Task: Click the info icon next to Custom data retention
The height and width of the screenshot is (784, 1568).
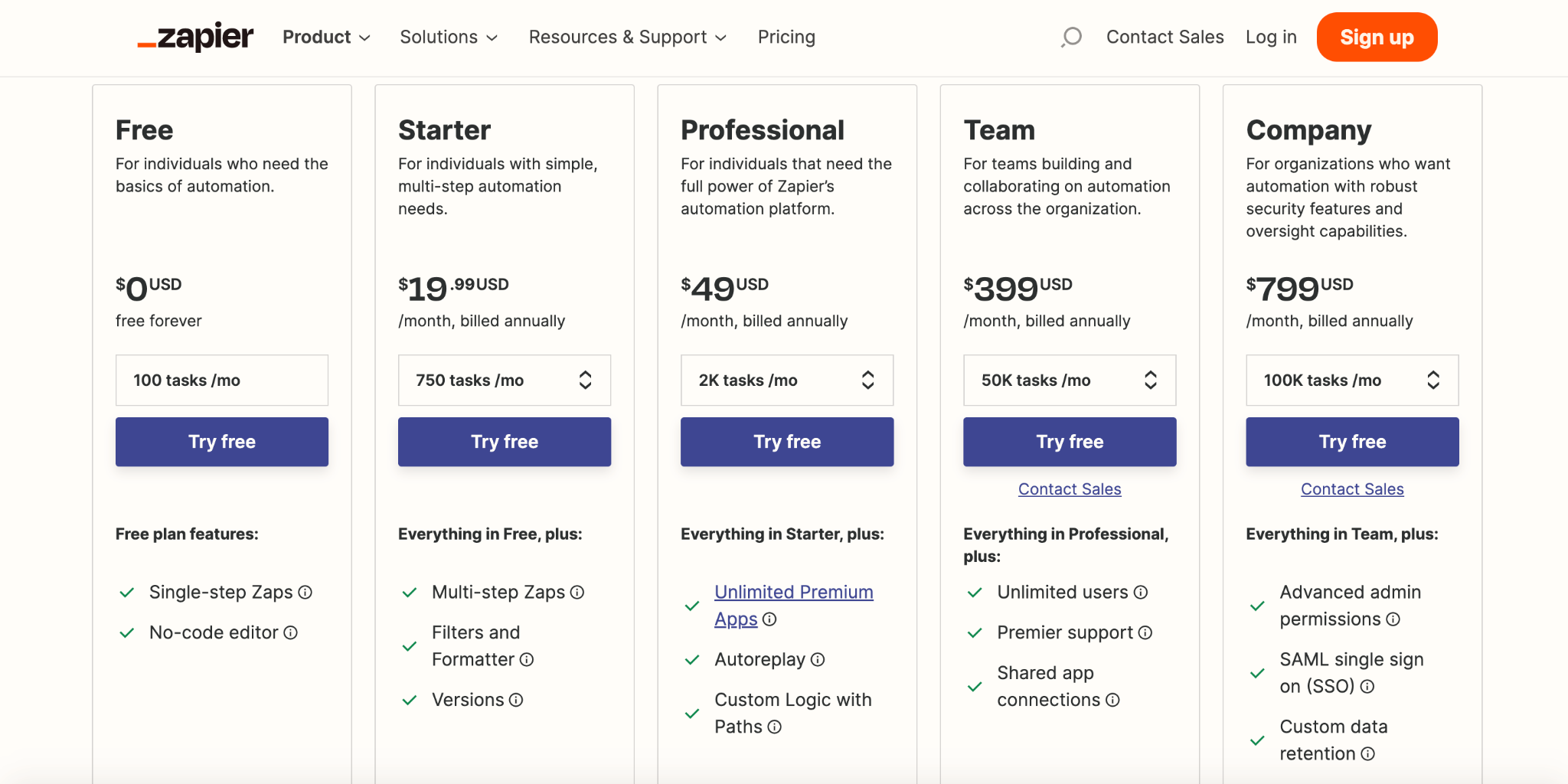Action: click(x=1368, y=753)
